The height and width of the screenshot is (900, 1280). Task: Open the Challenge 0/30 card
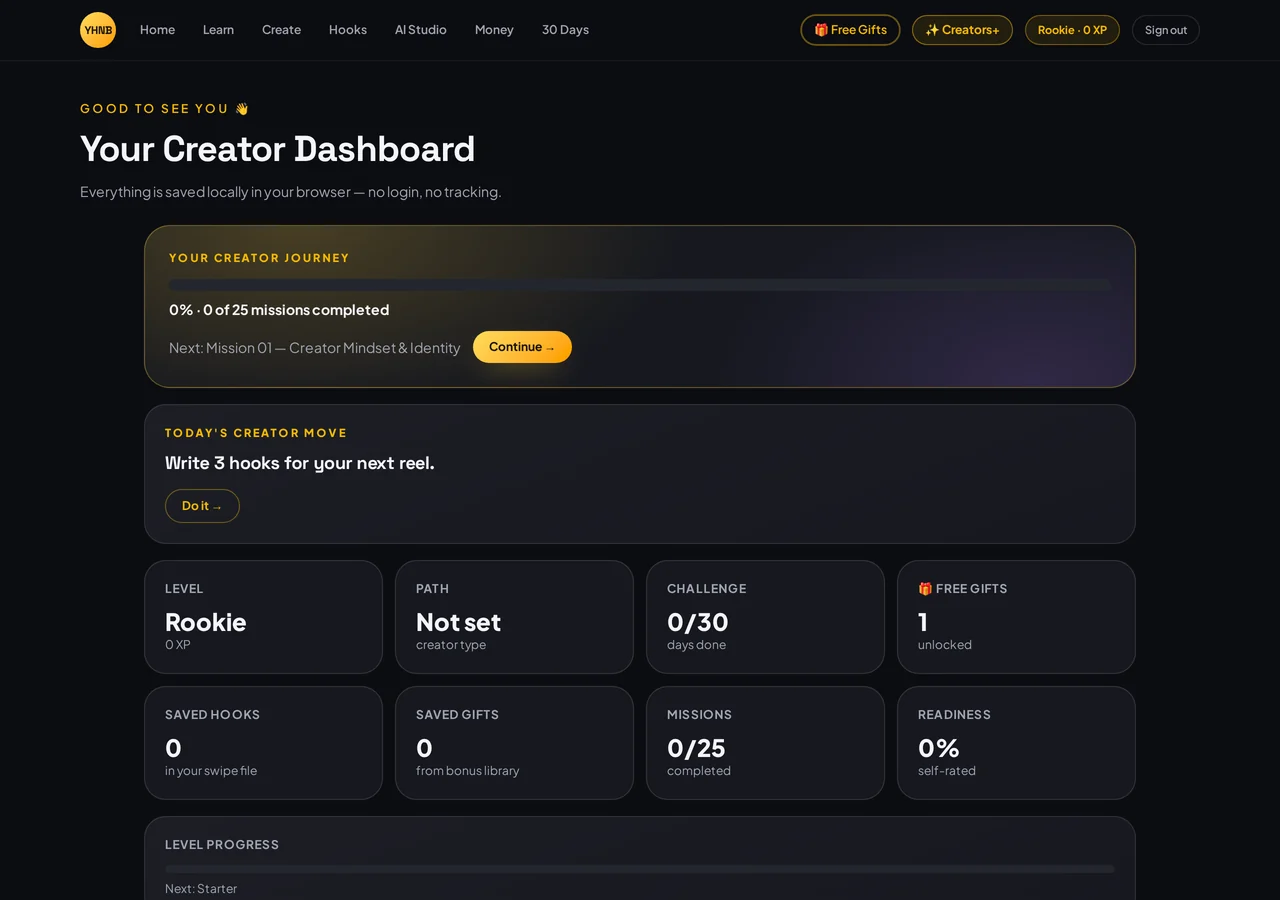tap(765, 617)
